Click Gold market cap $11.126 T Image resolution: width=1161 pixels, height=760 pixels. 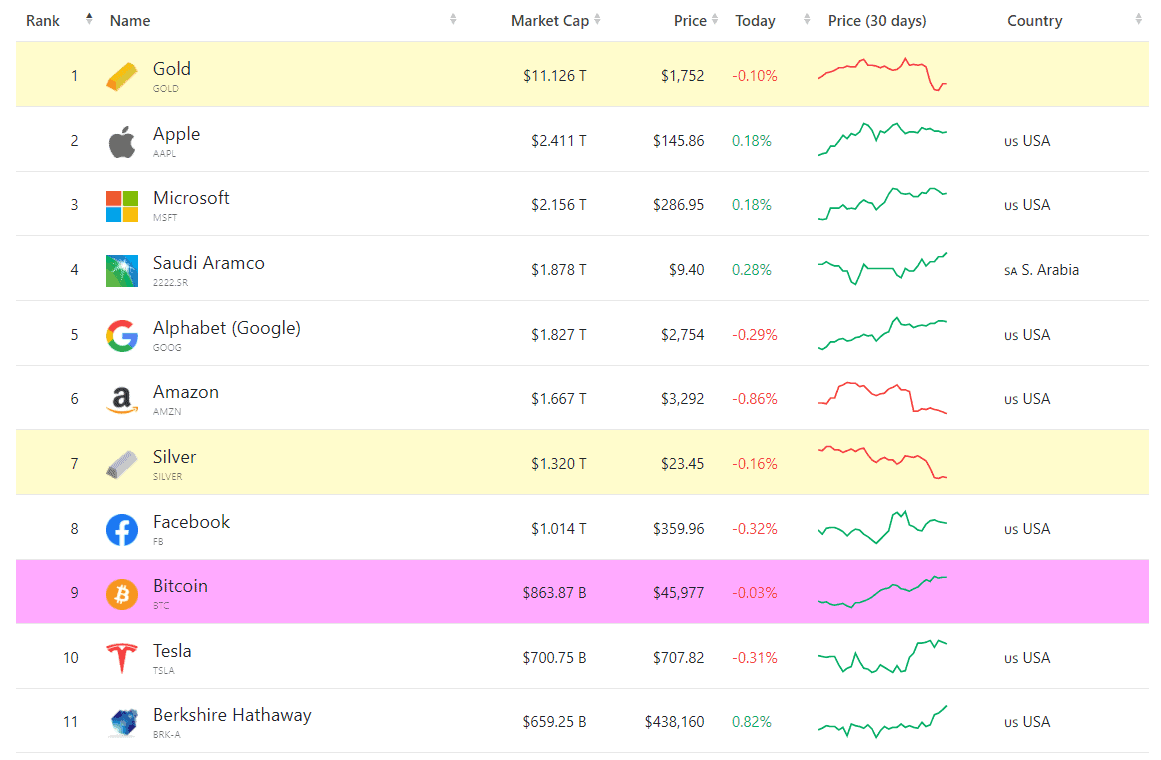point(555,76)
